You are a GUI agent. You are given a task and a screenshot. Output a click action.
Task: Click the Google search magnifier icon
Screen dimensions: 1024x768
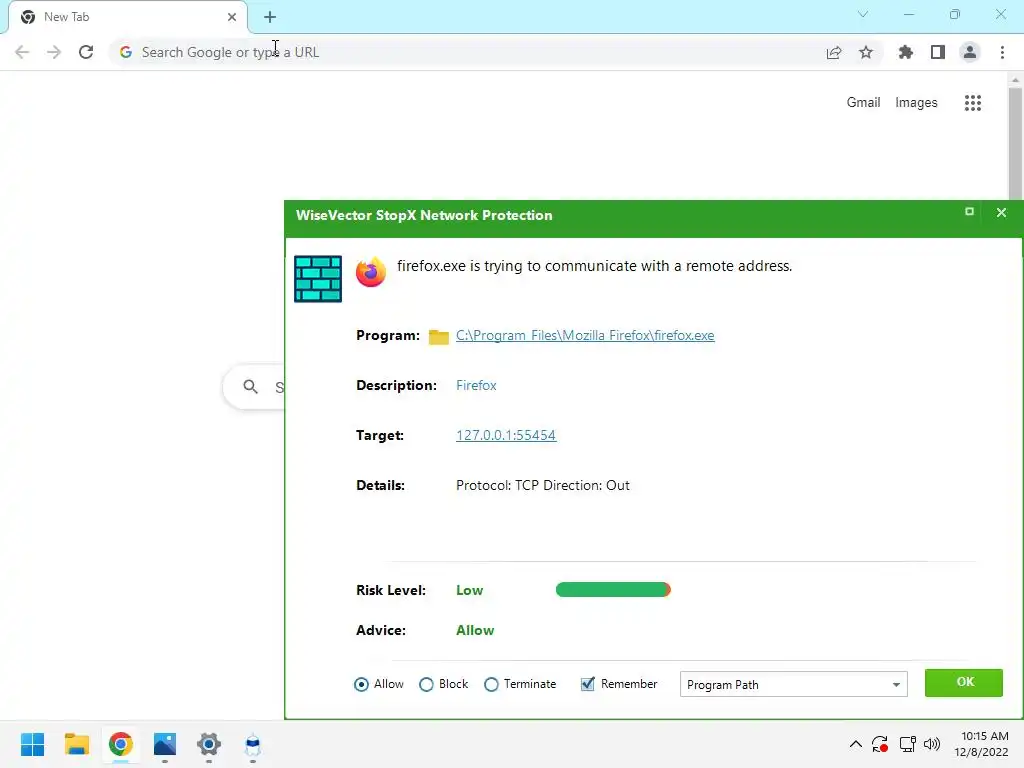[250, 387]
